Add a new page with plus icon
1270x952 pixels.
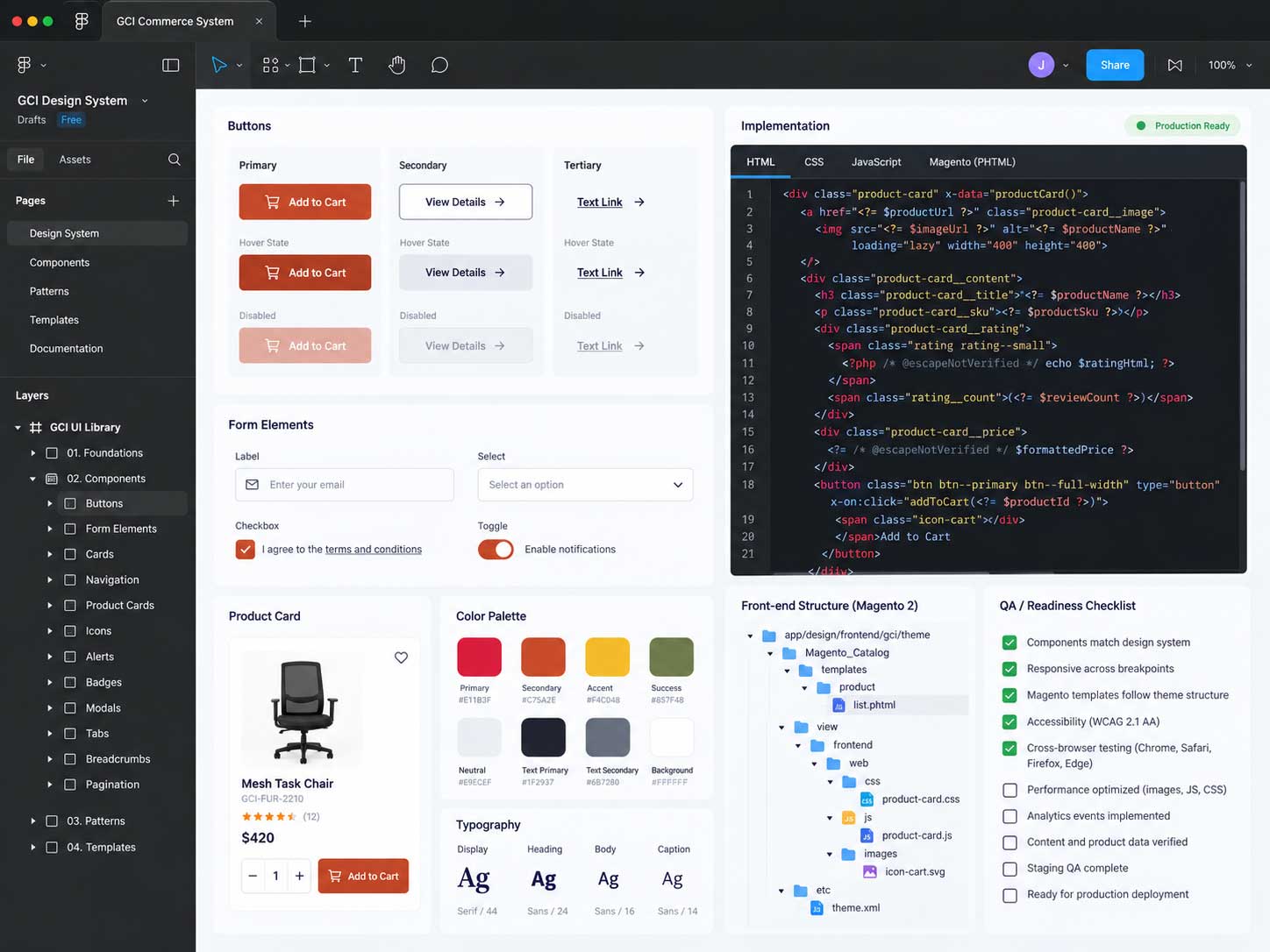[x=174, y=201]
